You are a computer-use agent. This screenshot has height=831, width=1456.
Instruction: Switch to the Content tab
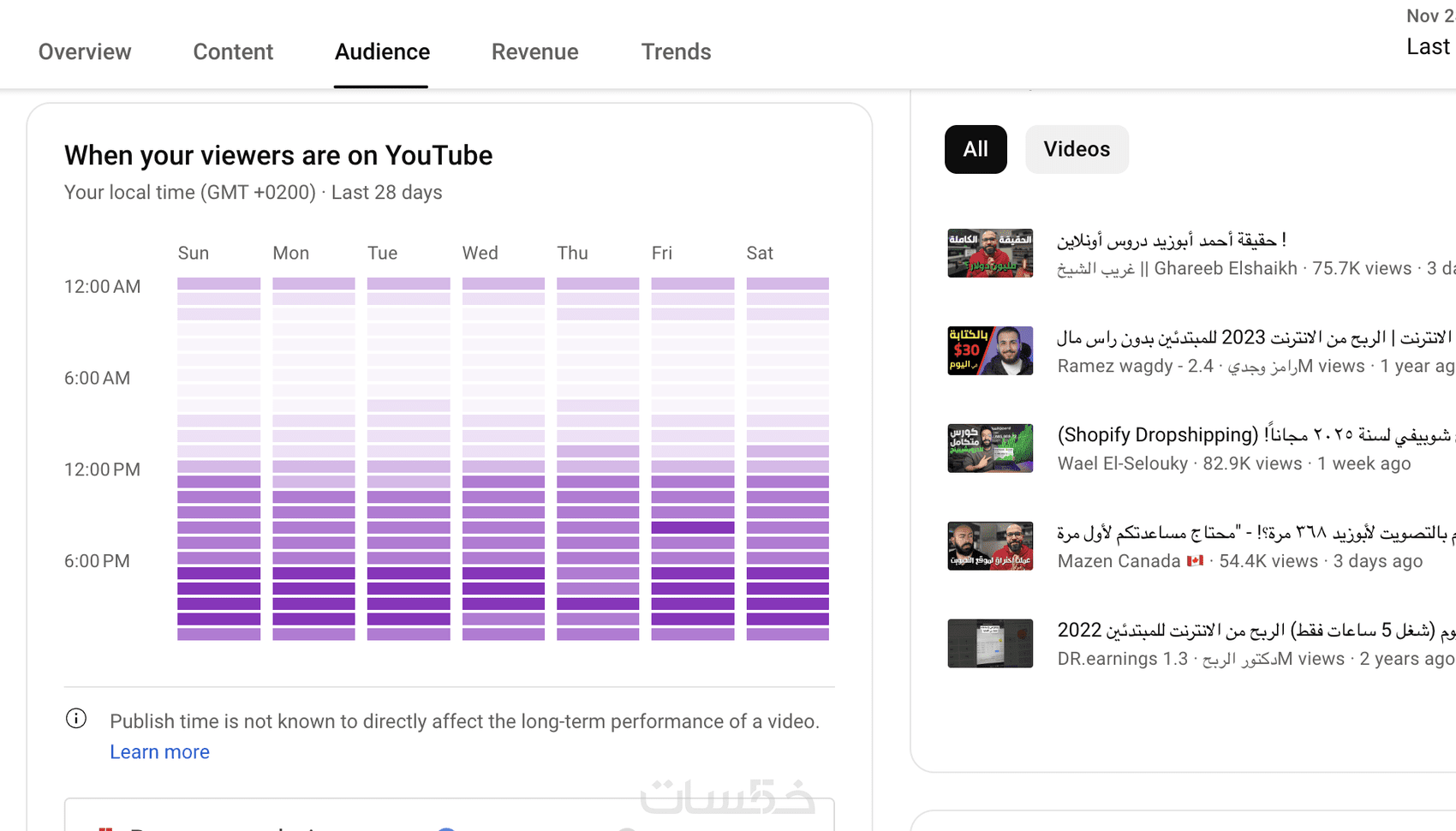click(x=233, y=51)
